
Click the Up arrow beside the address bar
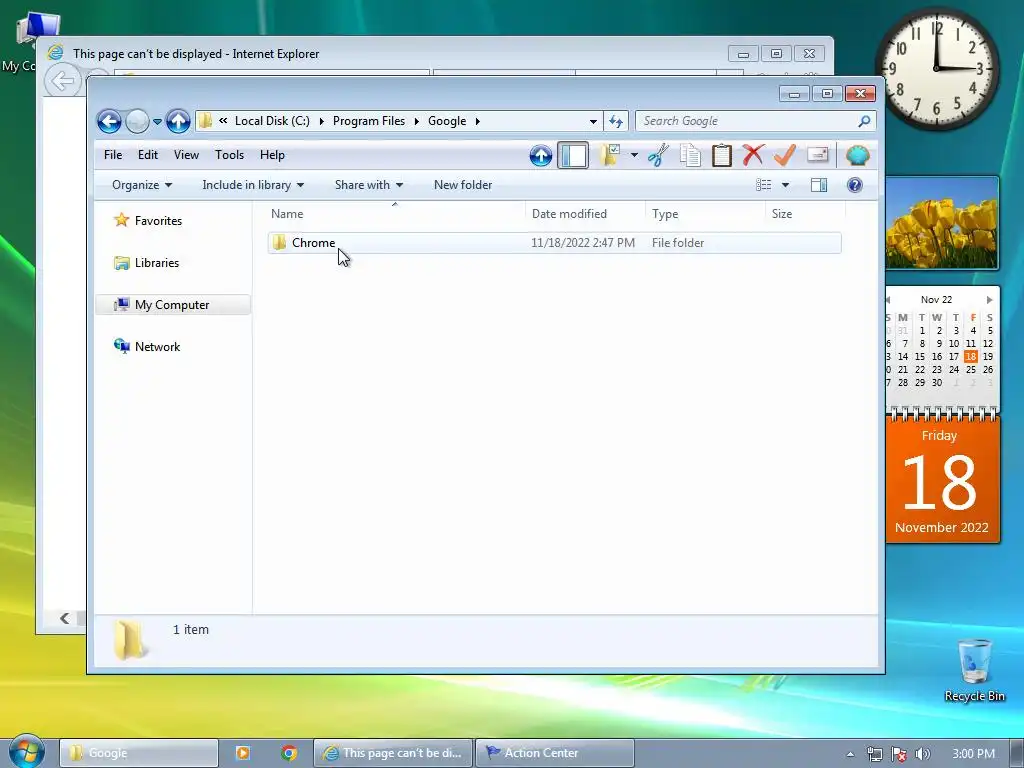pyautogui.click(x=178, y=121)
